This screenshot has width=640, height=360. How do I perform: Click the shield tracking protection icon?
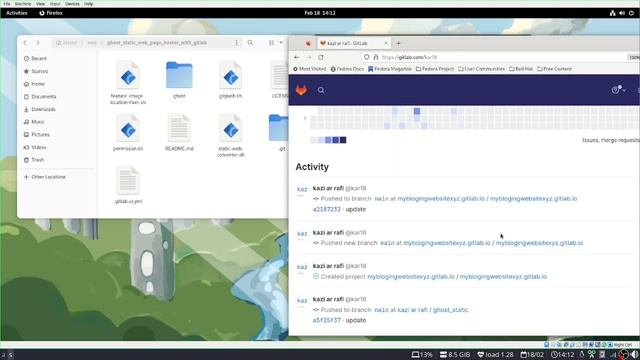click(367, 57)
